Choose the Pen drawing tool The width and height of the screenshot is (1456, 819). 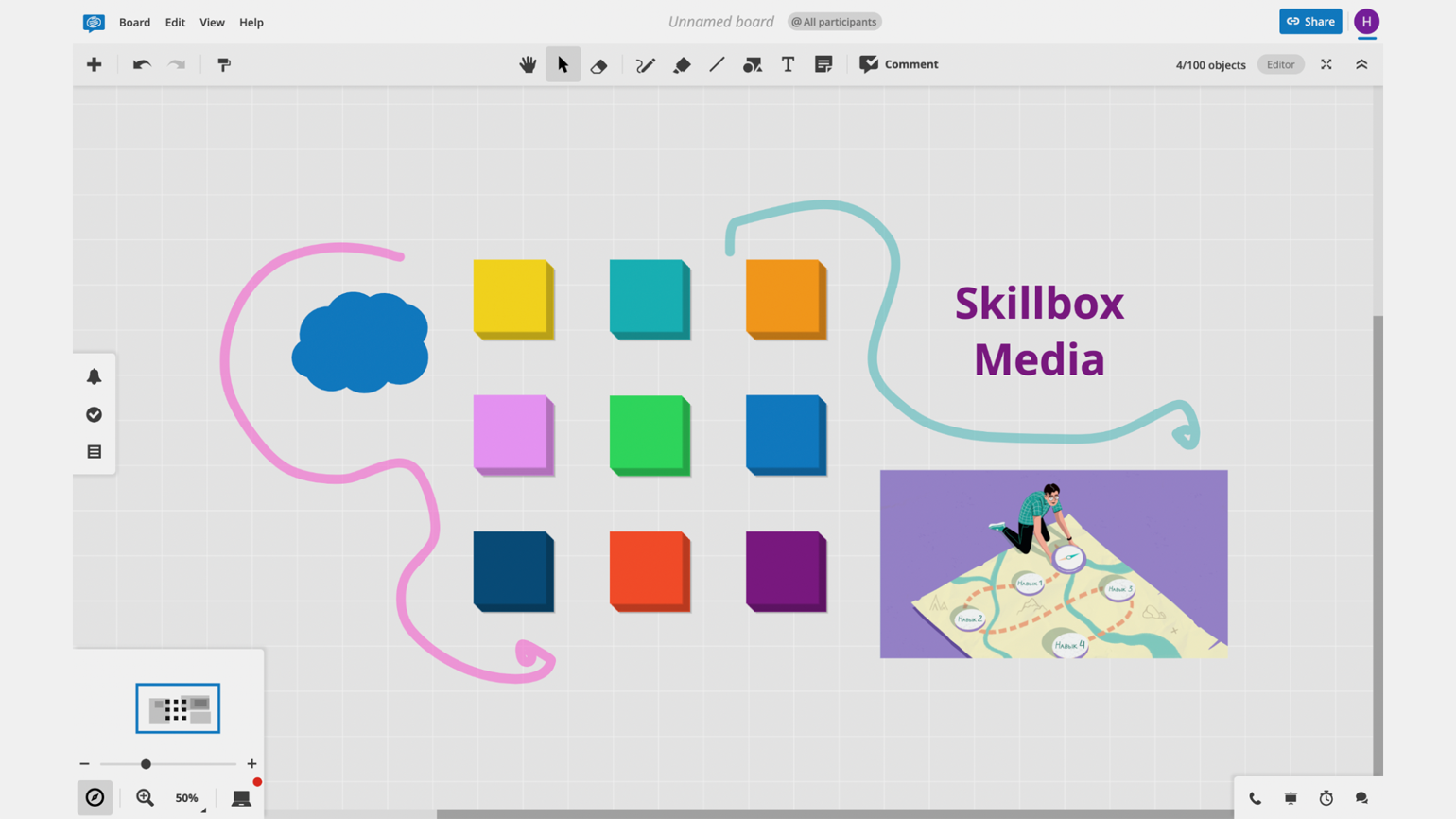(645, 64)
